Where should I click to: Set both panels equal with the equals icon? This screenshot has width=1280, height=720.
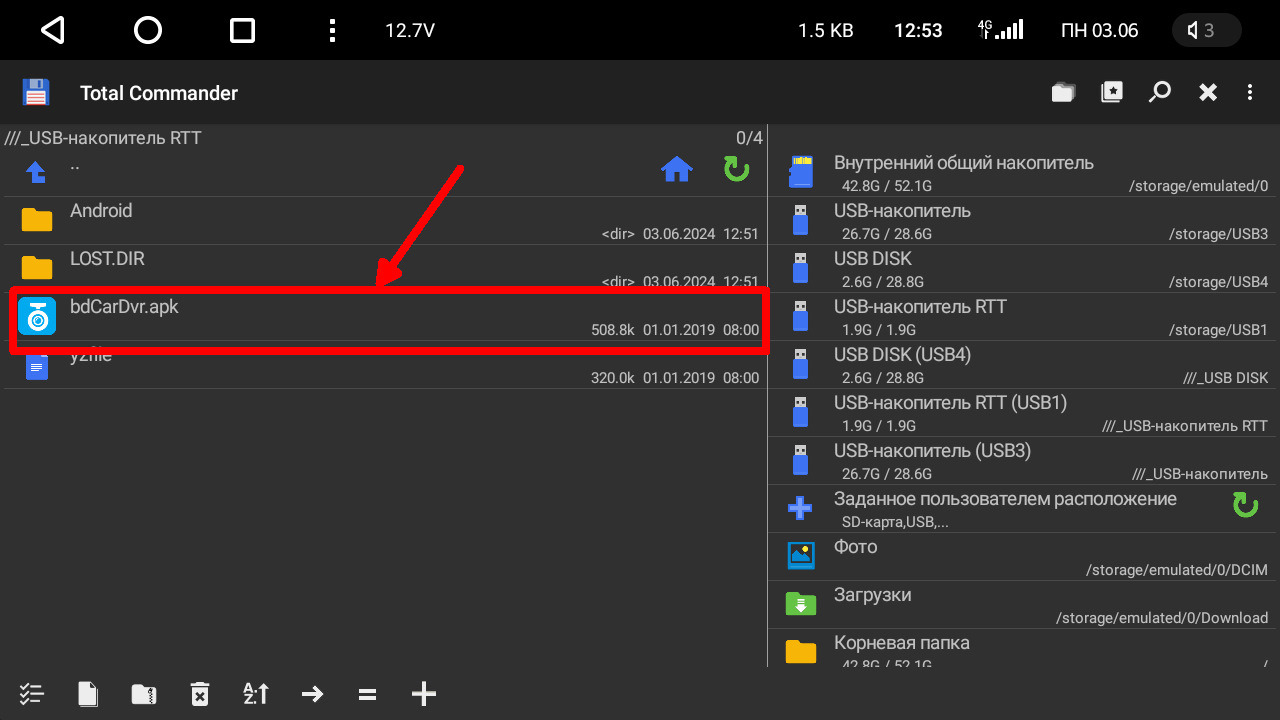pos(368,694)
